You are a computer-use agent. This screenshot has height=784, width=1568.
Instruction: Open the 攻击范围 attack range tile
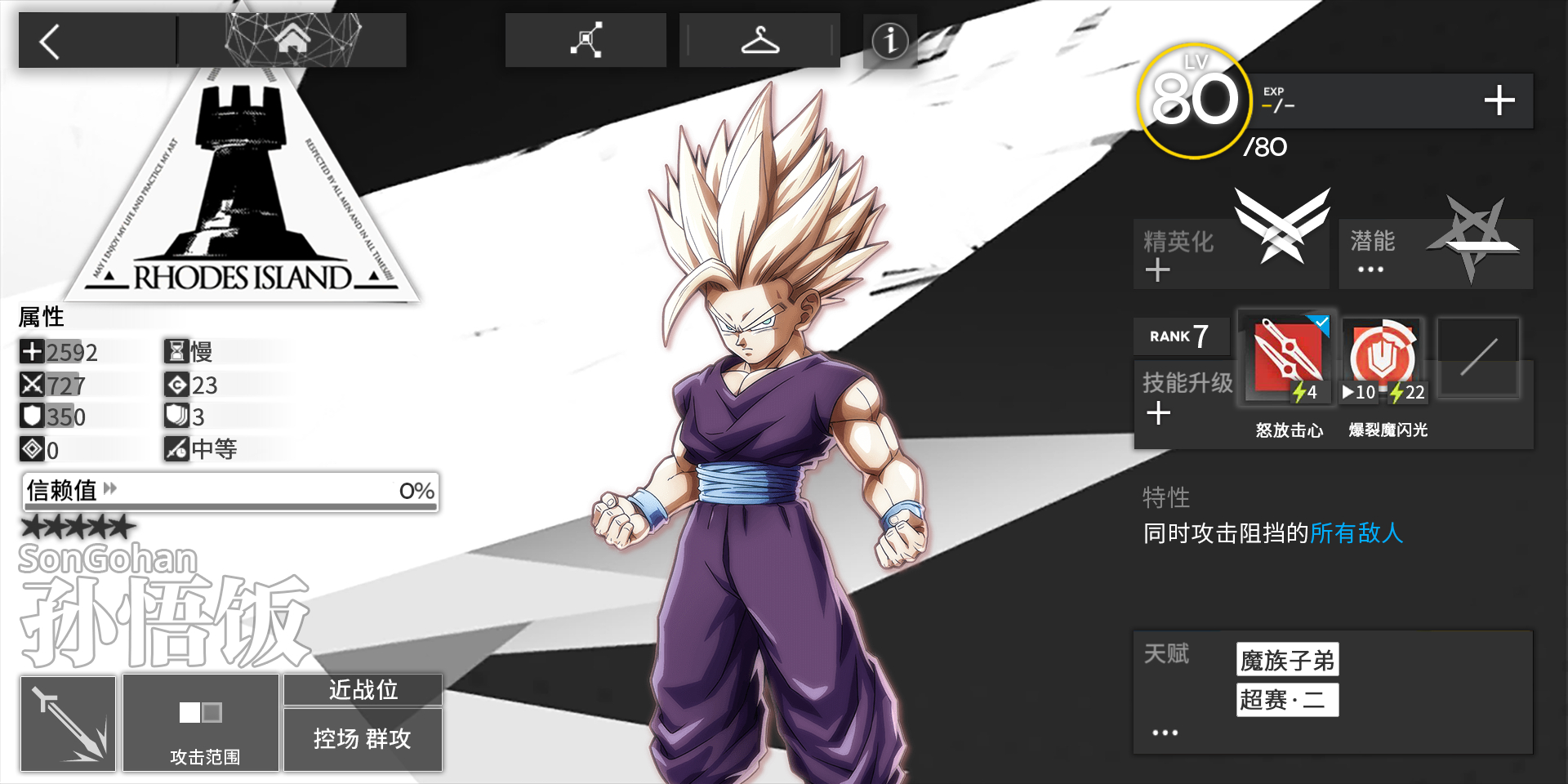point(201,724)
